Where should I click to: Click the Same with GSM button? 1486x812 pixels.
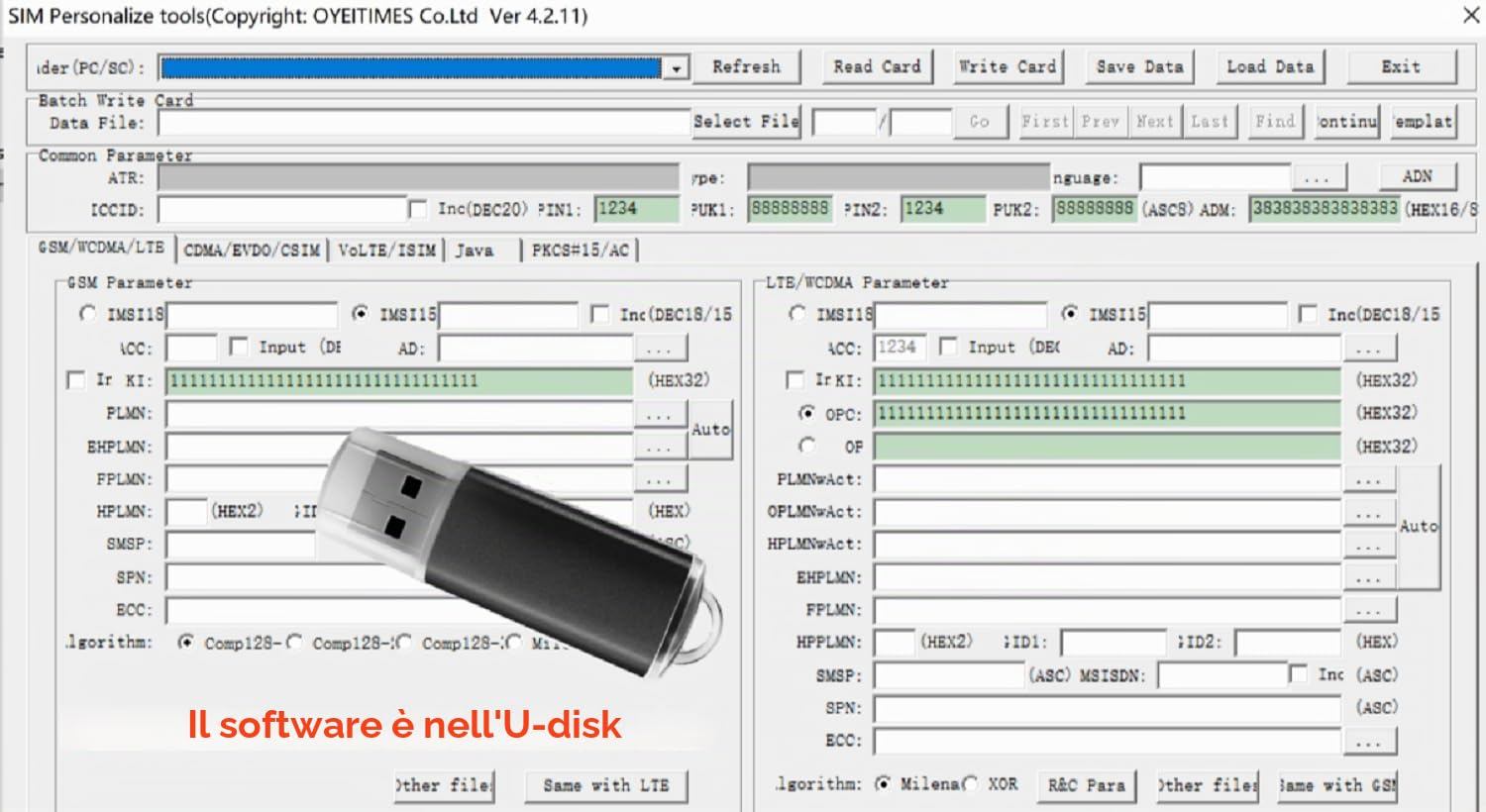1337,785
